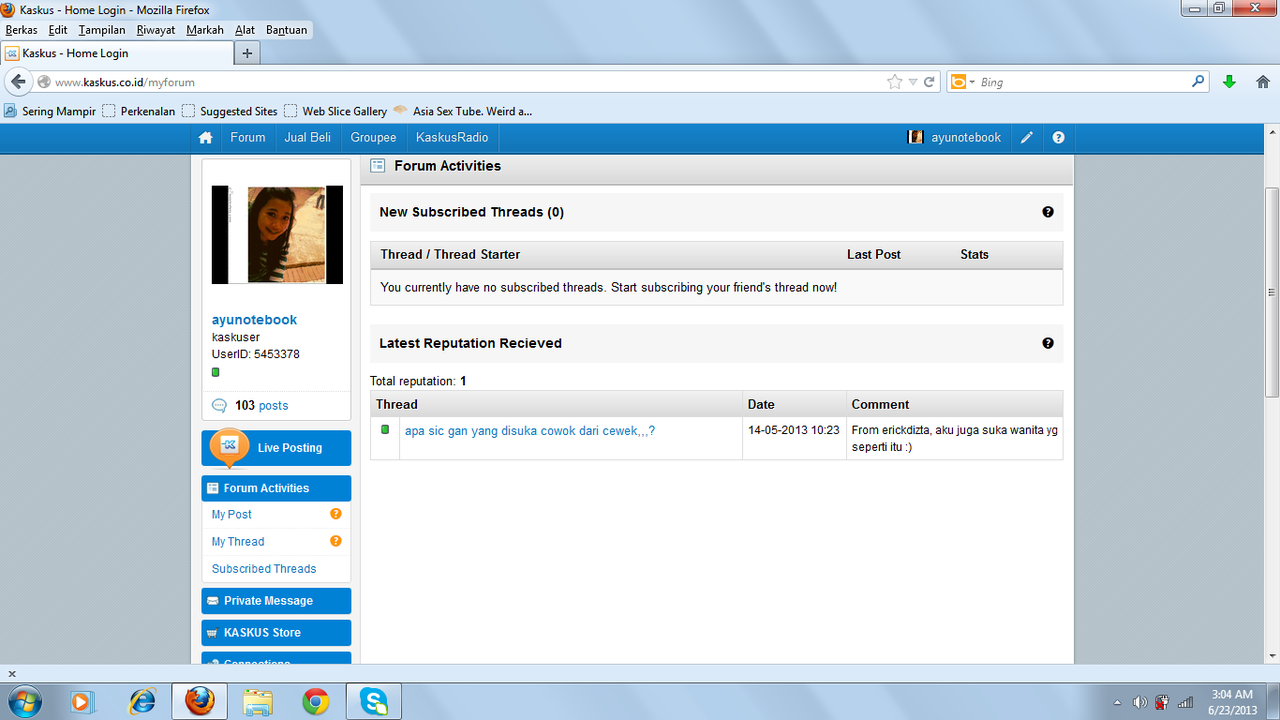The height and width of the screenshot is (720, 1280).
Task: Close the bottom add-on bar
Action: click(x=12, y=674)
